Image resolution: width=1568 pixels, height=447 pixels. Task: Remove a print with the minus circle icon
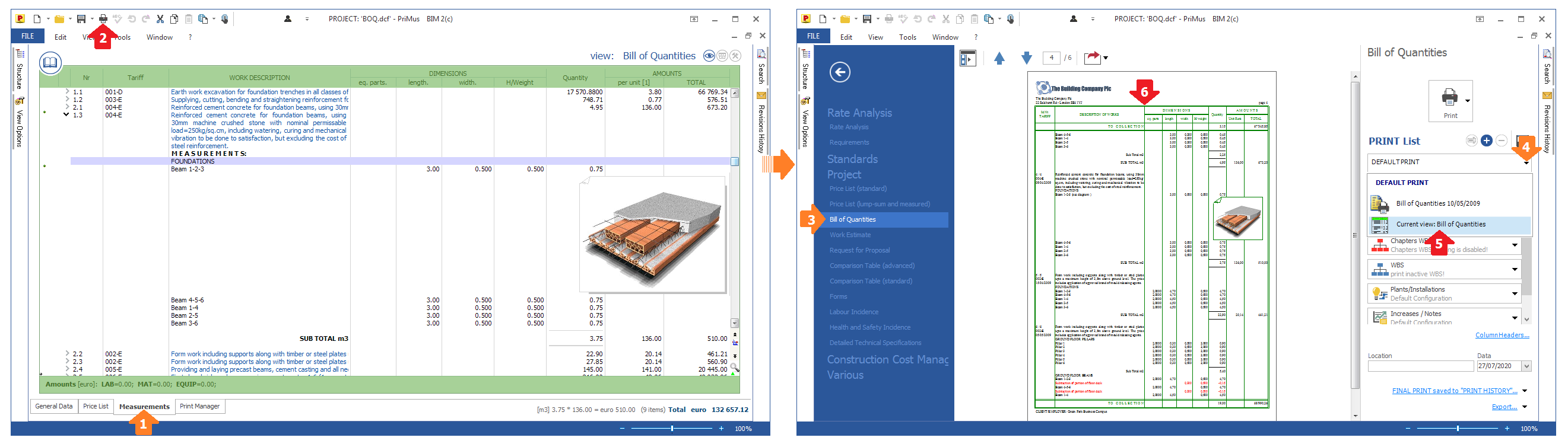pos(1502,141)
